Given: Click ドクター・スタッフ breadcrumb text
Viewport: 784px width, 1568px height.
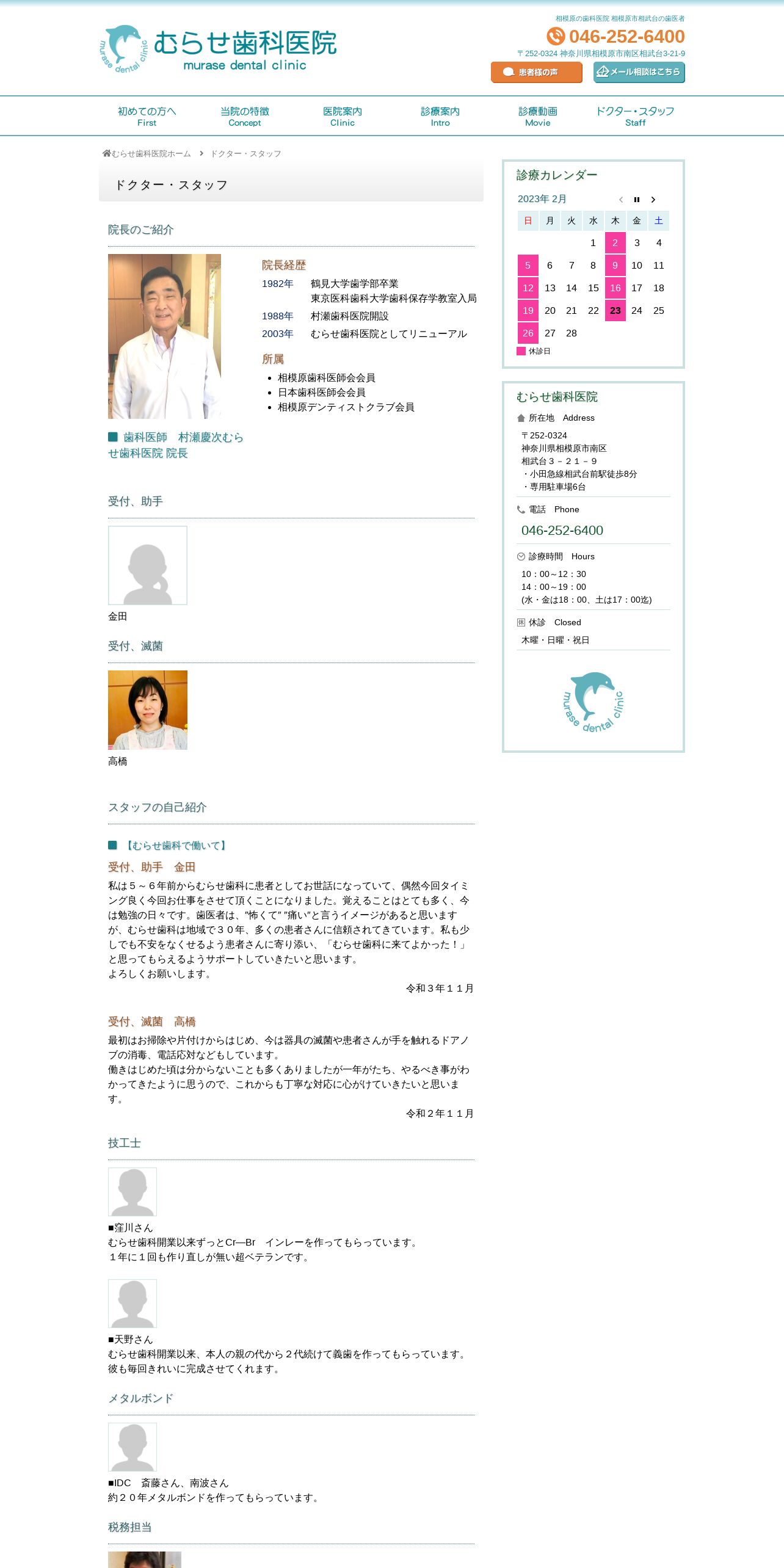Looking at the screenshot, I should [x=246, y=154].
